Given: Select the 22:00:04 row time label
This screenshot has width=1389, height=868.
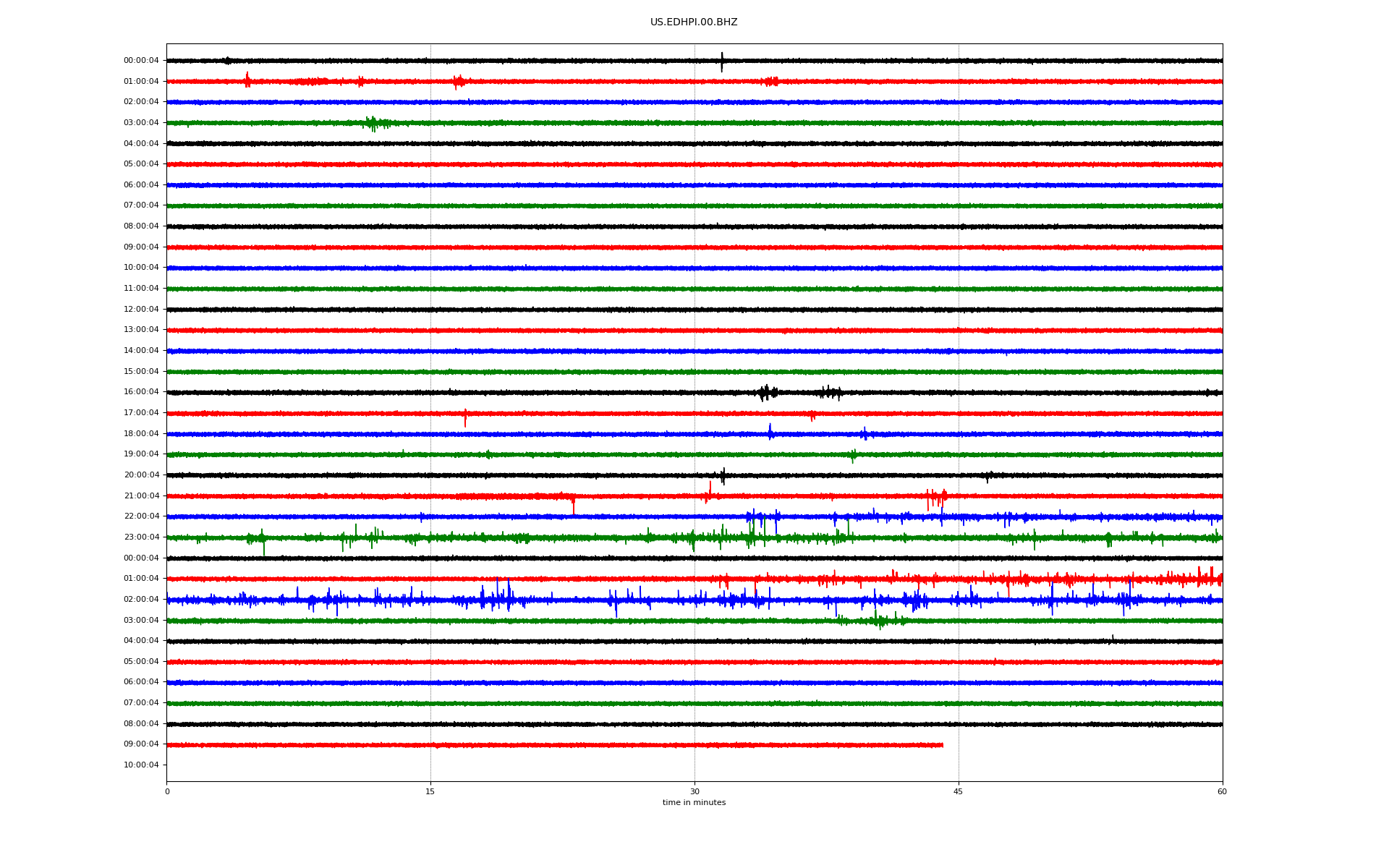Looking at the screenshot, I should pos(141,516).
